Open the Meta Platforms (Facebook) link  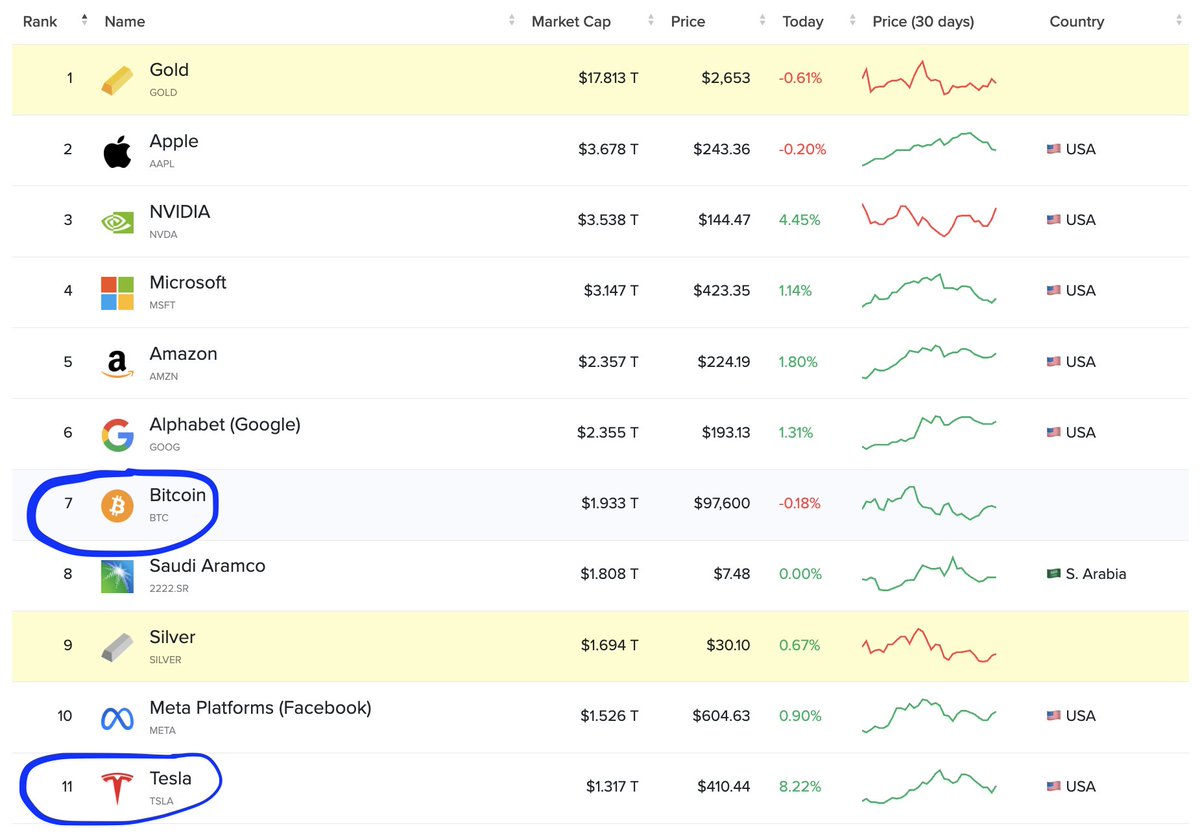[260, 708]
